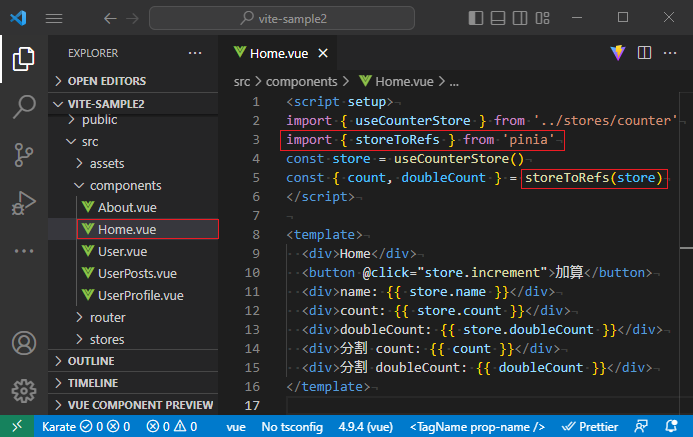Open notifications bell in status bar
The image size is (693, 437).
point(671,426)
